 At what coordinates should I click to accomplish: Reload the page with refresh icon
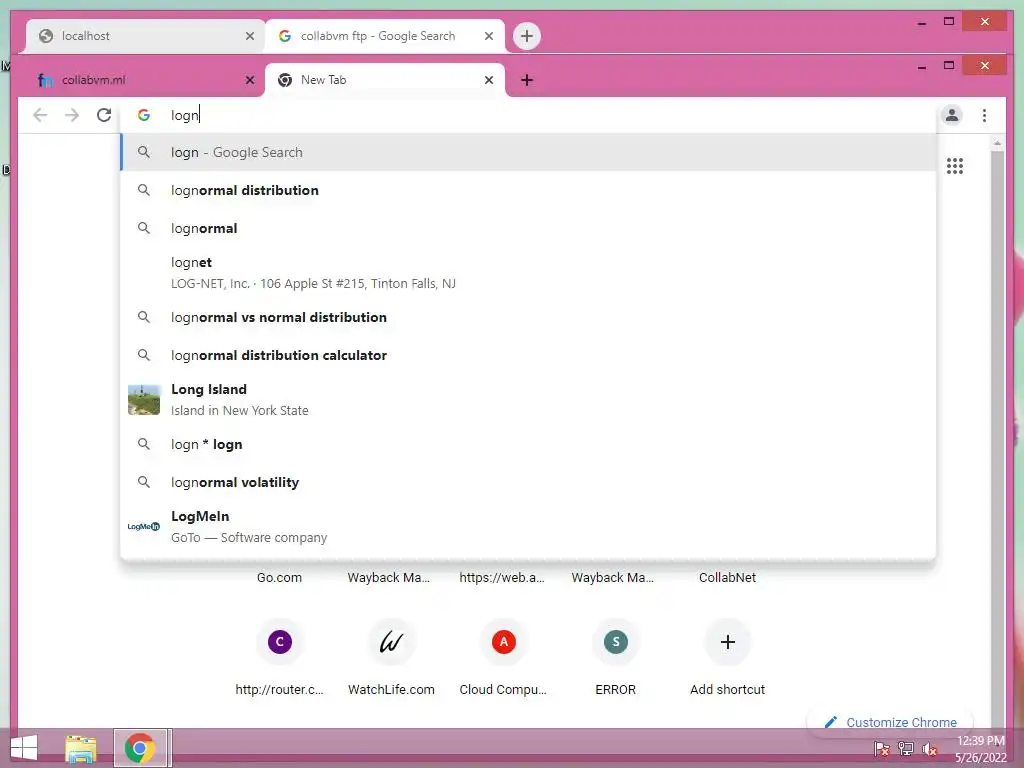pos(104,116)
